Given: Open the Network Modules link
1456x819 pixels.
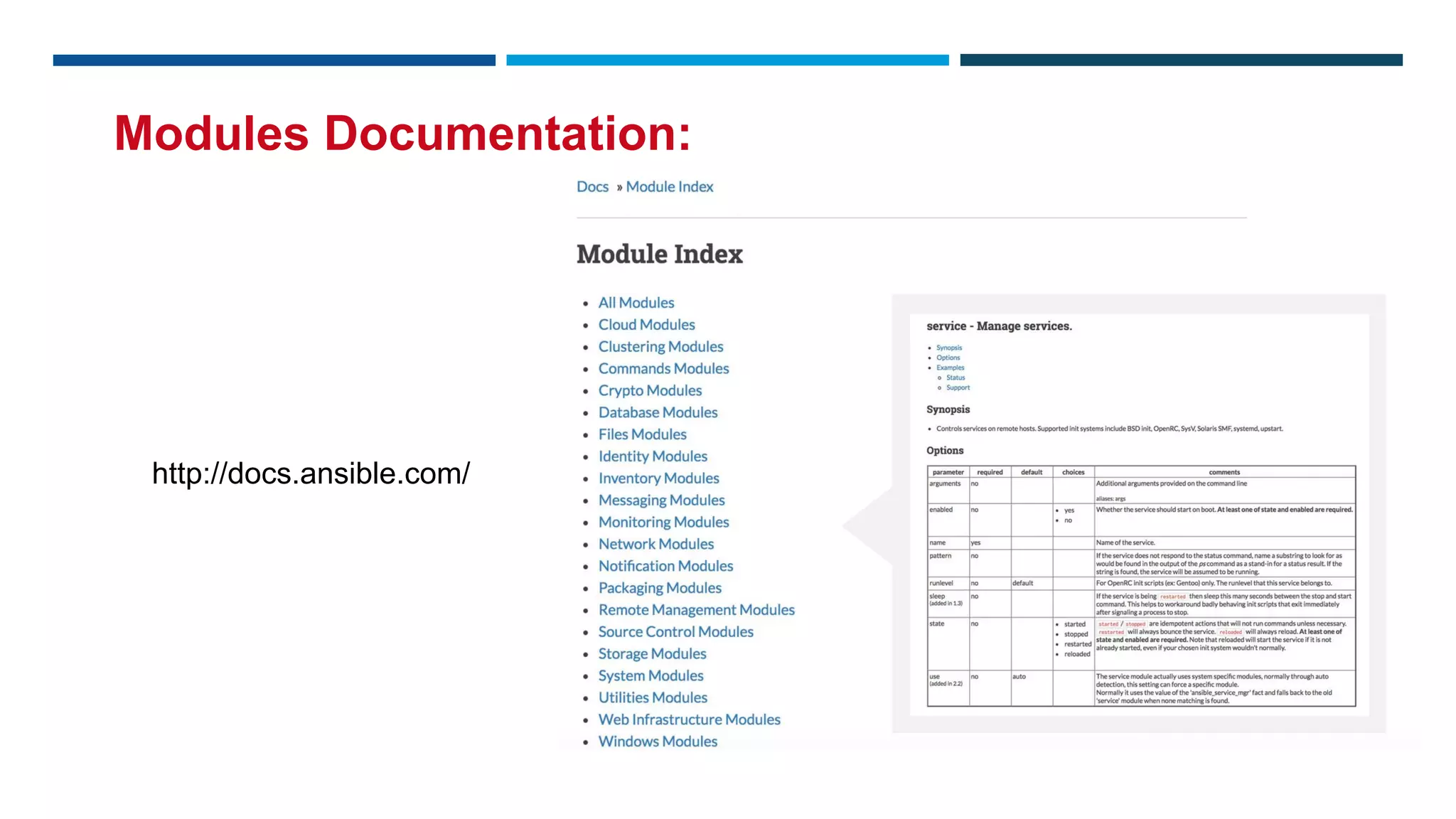Looking at the screenshot, I should coord(655,544).
